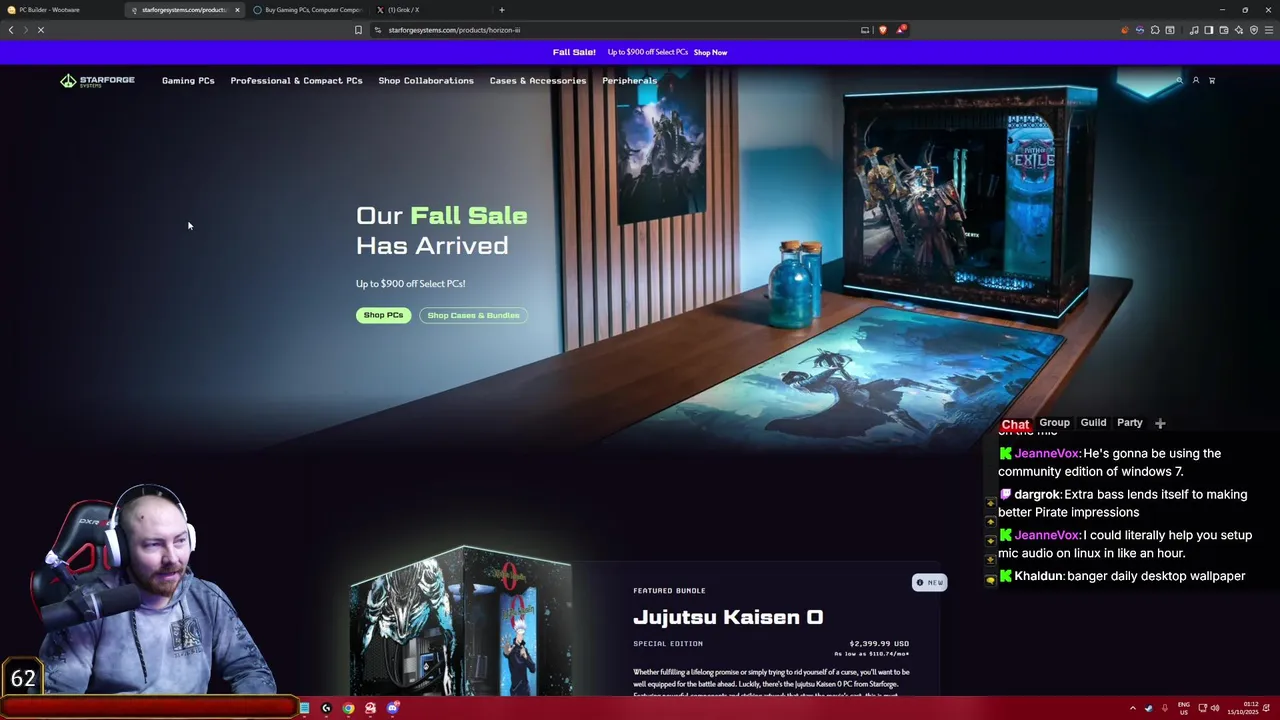The height and width of the screenshot is (720, 1280).
Task: Select the Group chat tab
Action: [1054, 423]
